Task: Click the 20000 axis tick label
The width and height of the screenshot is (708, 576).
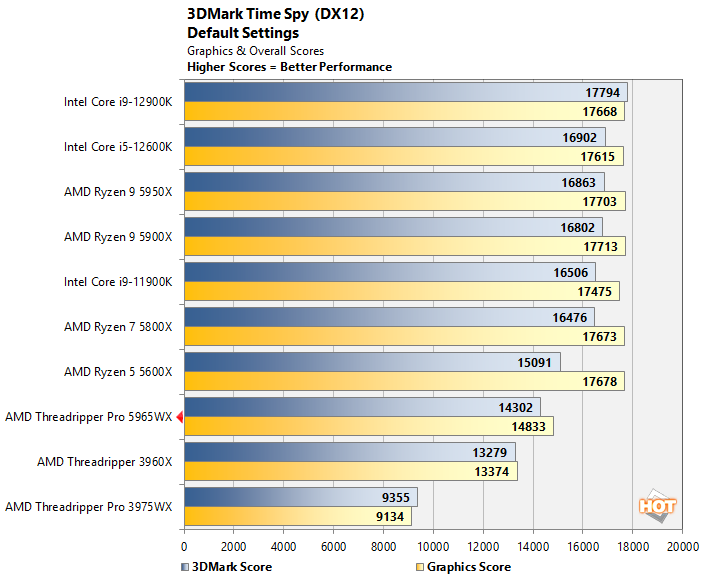Action: pos(683,547)
